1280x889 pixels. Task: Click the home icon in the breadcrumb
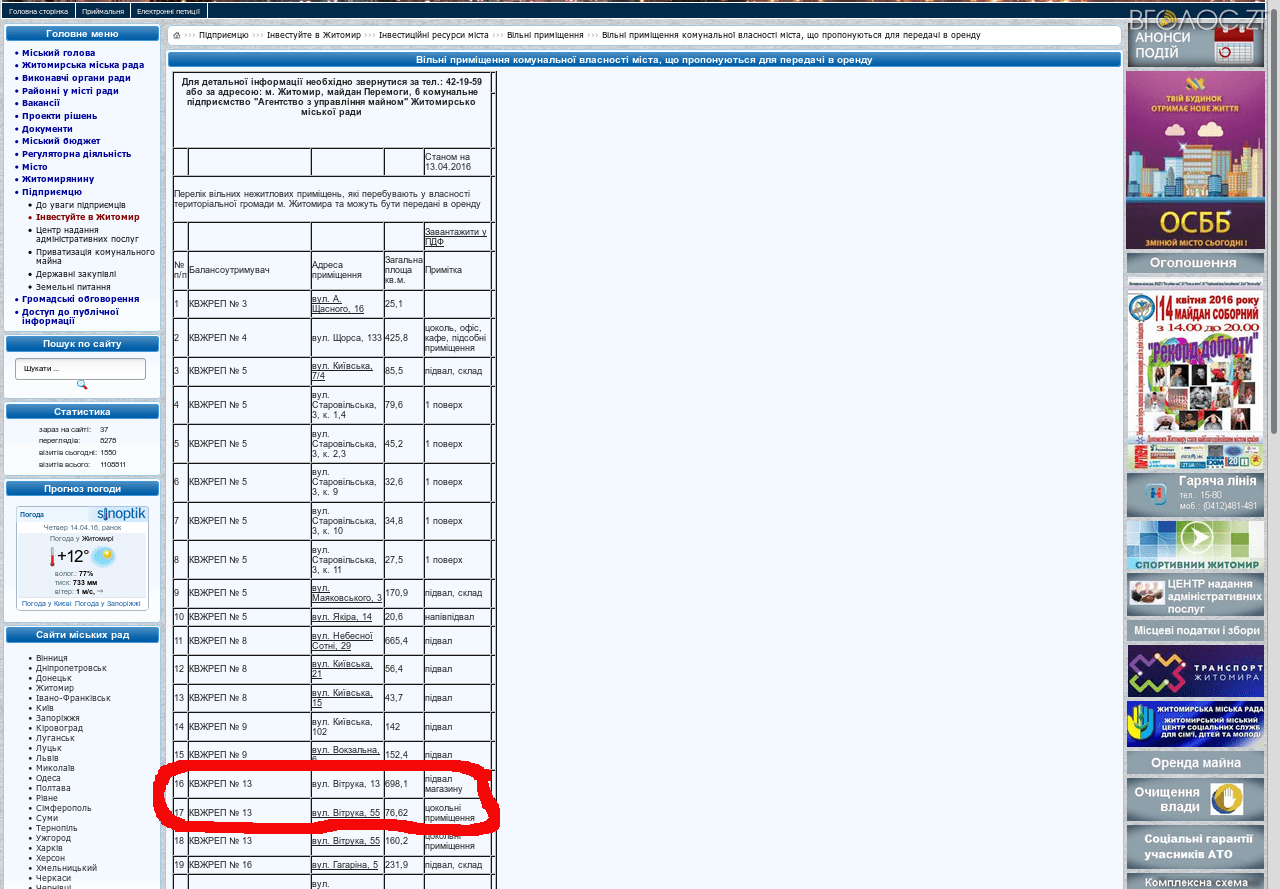[x=177, y=35]
